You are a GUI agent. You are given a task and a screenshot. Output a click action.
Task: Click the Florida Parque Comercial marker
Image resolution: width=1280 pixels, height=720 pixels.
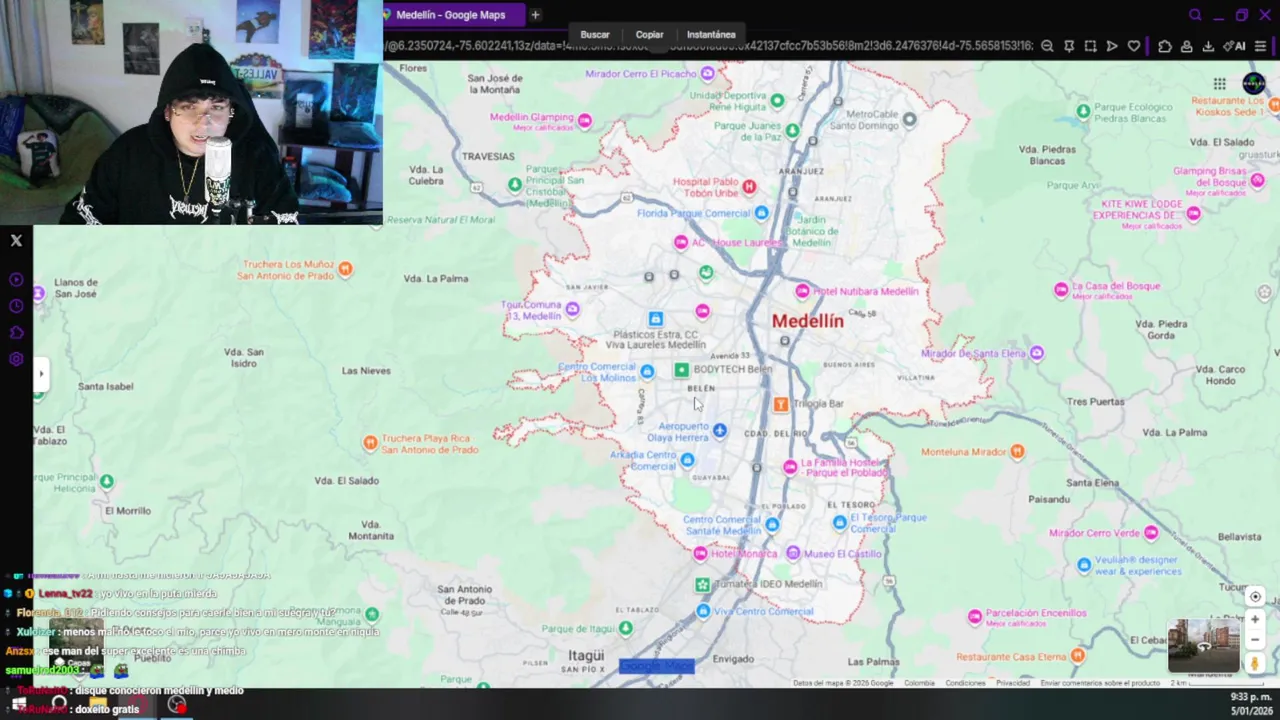[762, 213]
